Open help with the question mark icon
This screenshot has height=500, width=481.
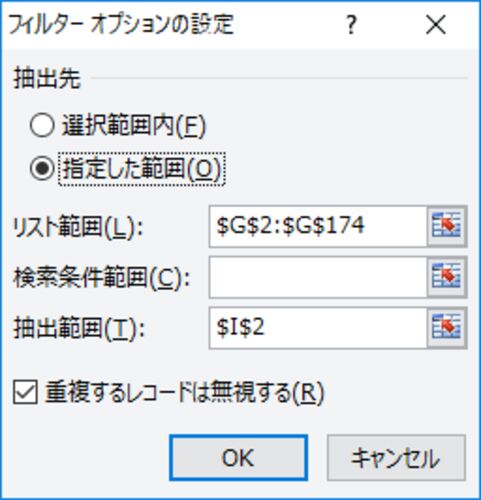pyautogui.click(x=351, y=25)
